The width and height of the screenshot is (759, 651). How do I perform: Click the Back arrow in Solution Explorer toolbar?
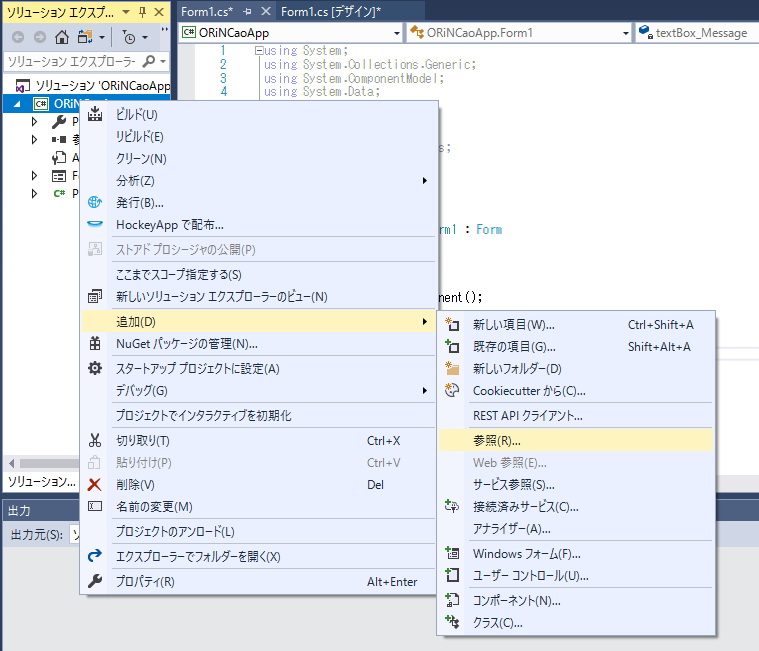18,37
